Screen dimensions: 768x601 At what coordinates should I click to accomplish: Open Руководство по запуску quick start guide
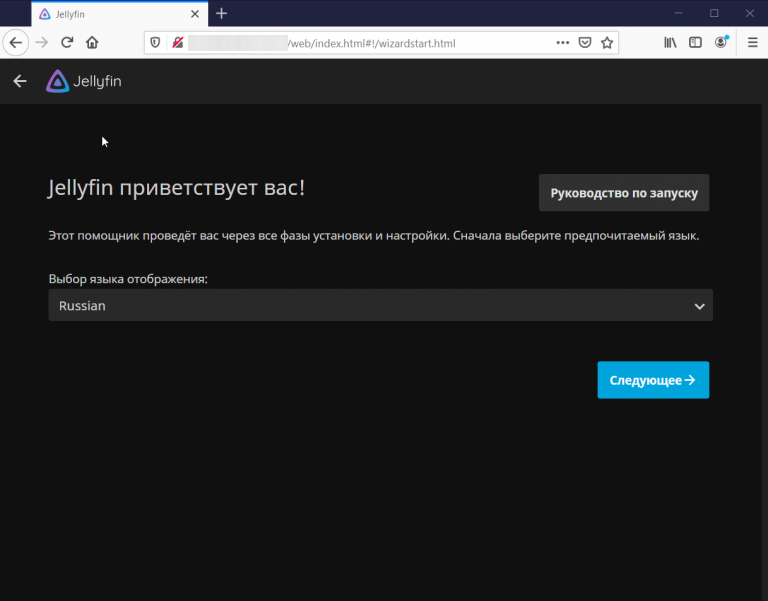pos(623,193)
